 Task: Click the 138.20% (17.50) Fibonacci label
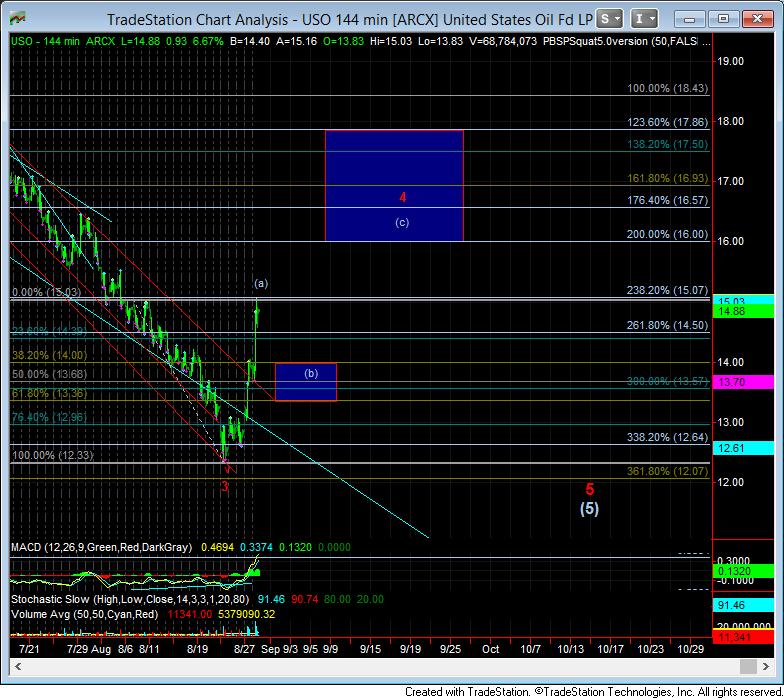click(x=668, y=144)
